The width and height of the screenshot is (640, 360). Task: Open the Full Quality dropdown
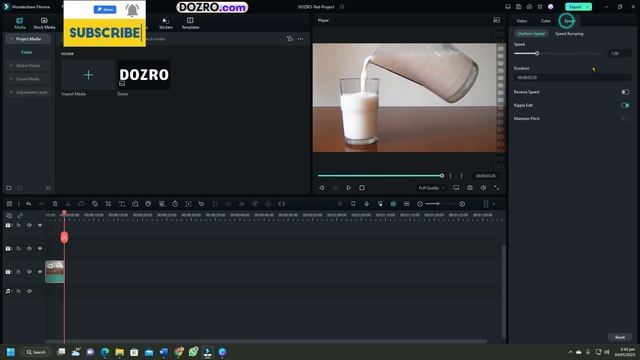point(431,188)
